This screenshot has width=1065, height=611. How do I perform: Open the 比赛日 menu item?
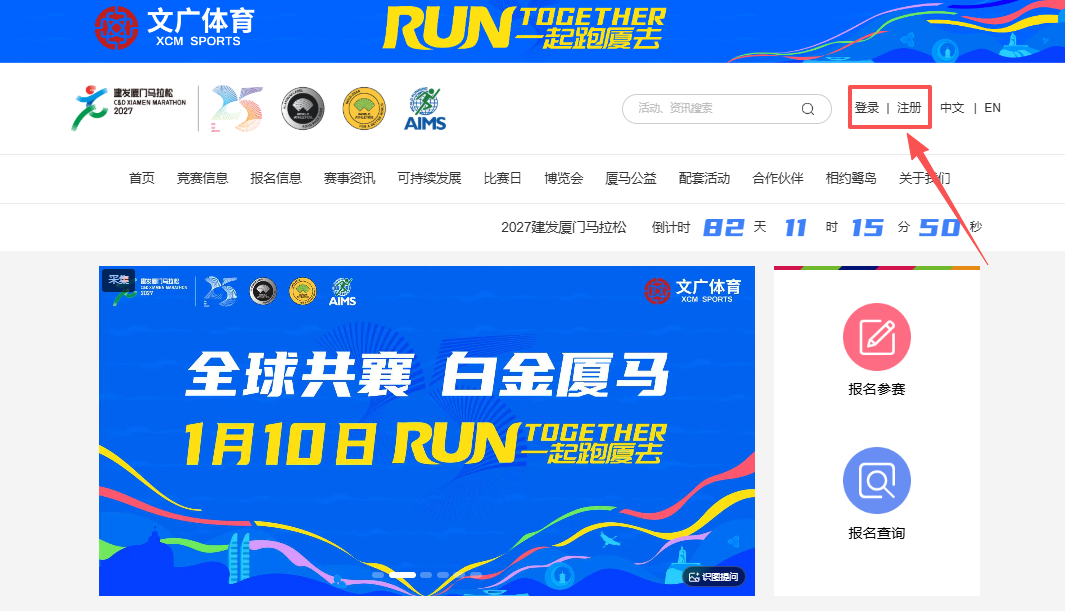(503, 178)
